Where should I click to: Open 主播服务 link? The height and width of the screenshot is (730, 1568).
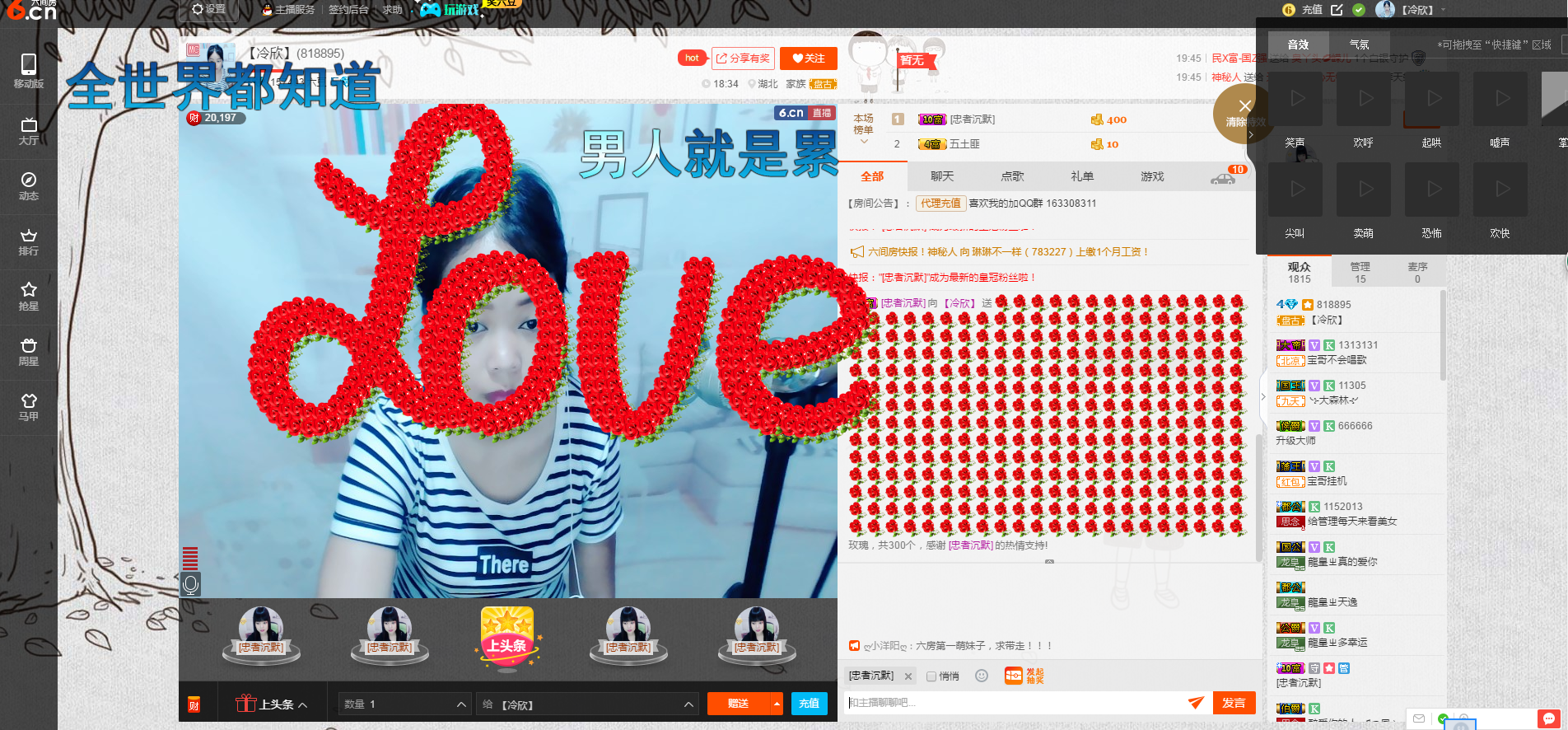(288, 10)
